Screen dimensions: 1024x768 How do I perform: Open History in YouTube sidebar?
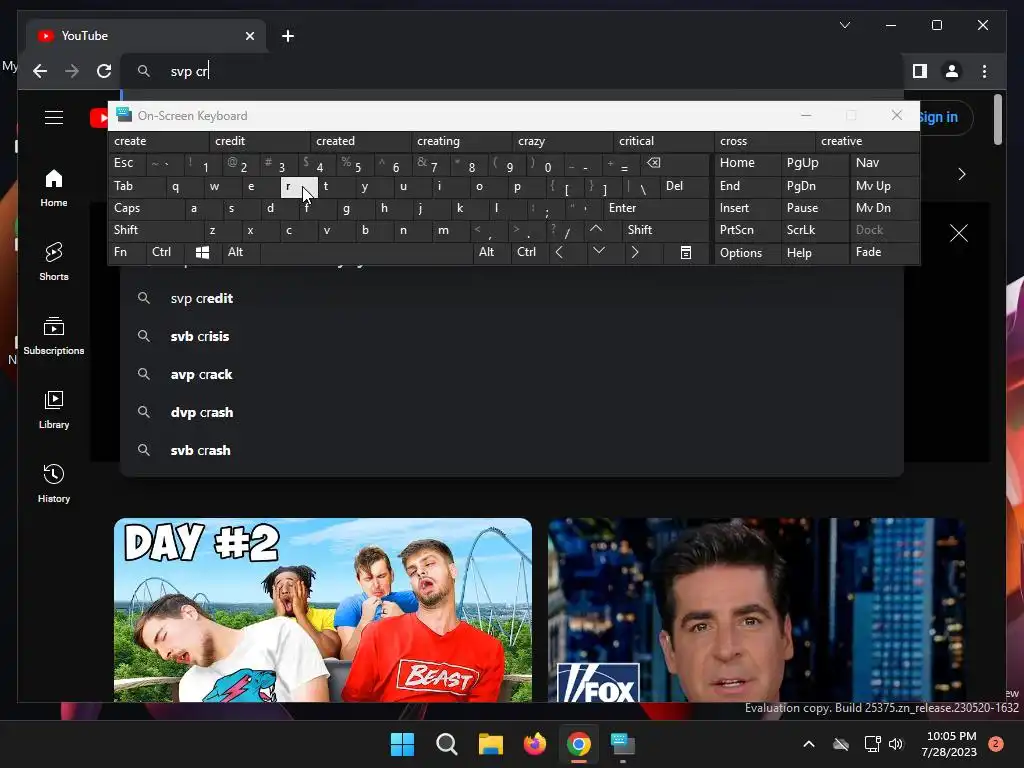point(54,483)
